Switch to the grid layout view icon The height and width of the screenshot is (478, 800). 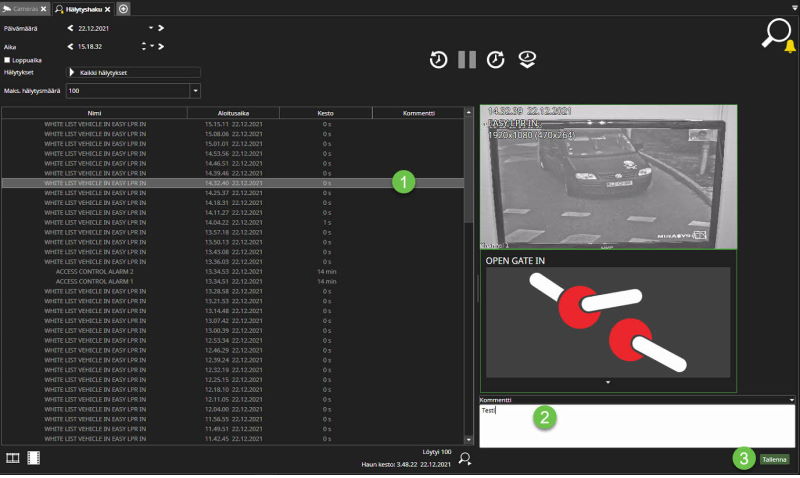(x=13, y=458)
